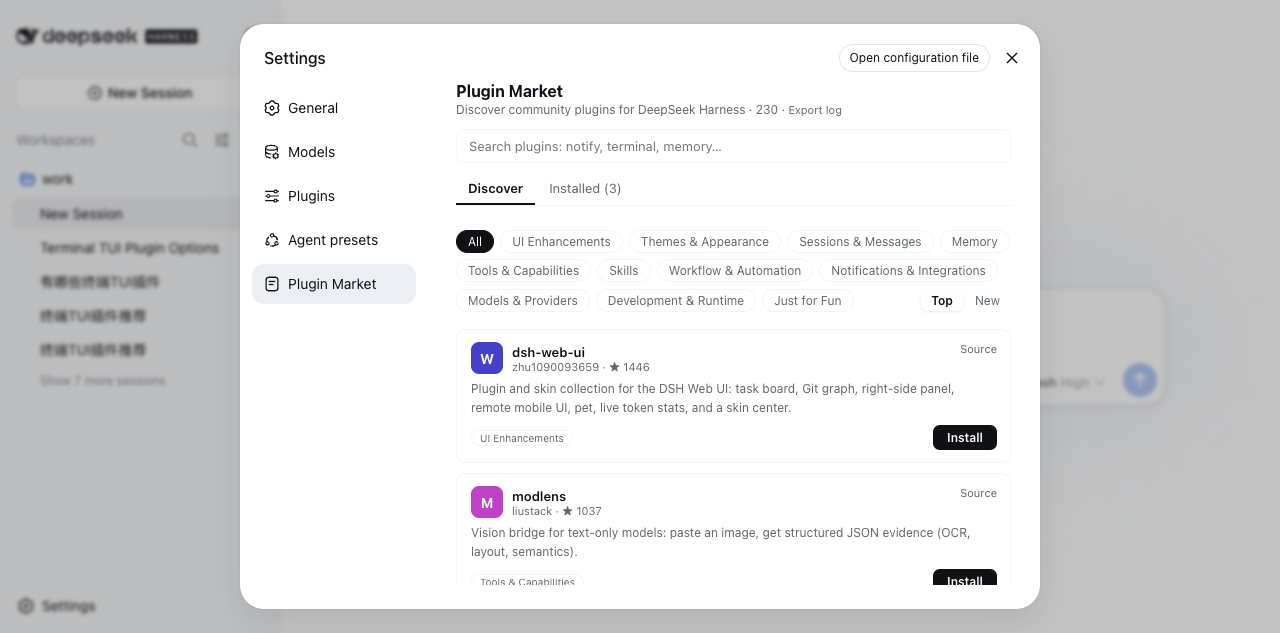Select Plugin Market in sidebar

[334, 284]
